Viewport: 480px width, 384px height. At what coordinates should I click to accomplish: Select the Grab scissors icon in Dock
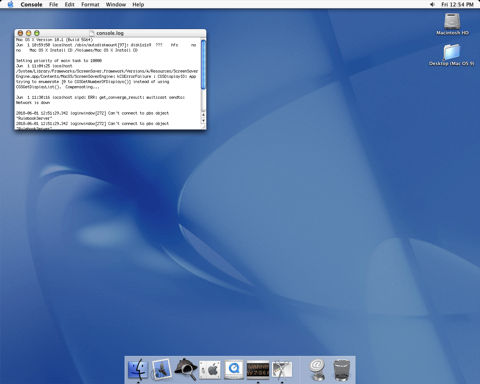click(282, 369)
